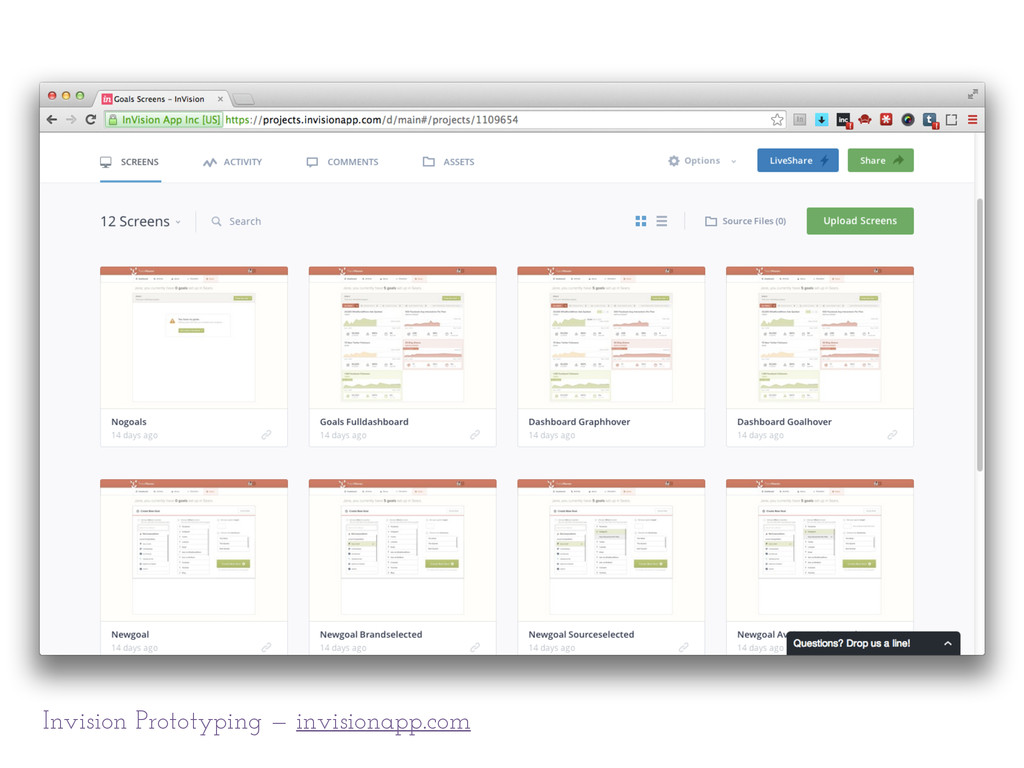Click the blue download arrow extension icon
1024x768 pixels.
[822, 120]
